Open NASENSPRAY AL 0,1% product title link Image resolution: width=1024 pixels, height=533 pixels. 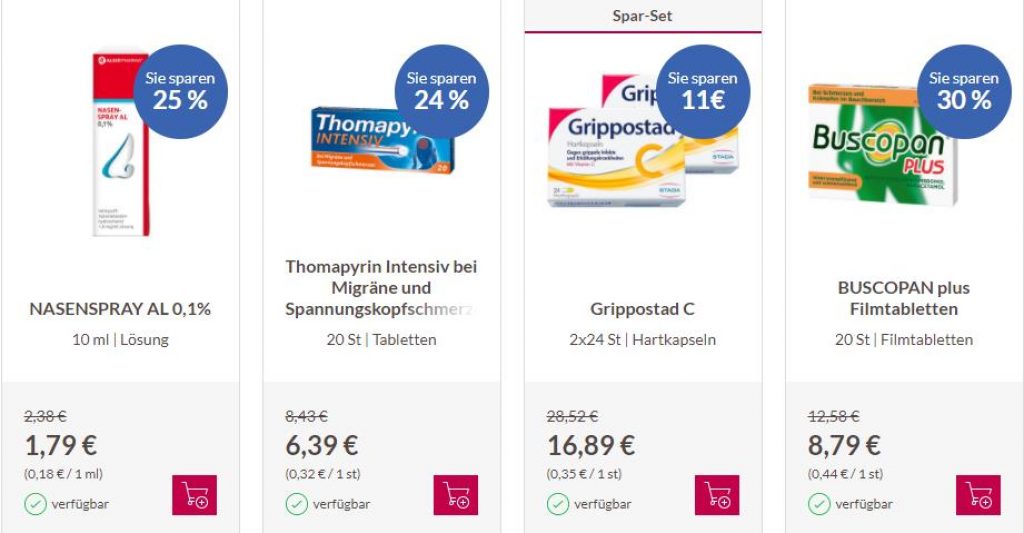(120, 309)
